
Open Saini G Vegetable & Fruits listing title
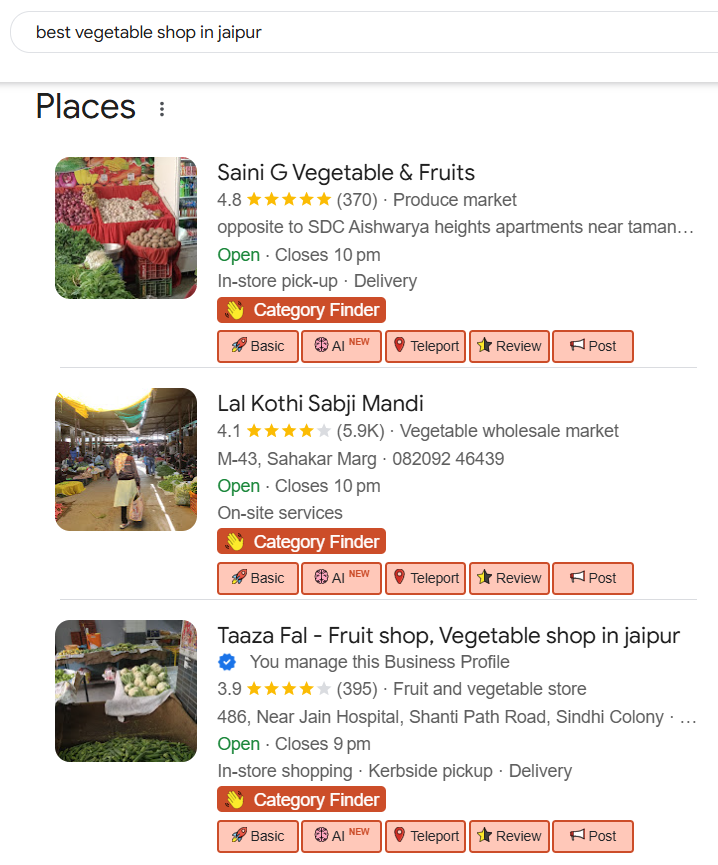tap(346, 172)
